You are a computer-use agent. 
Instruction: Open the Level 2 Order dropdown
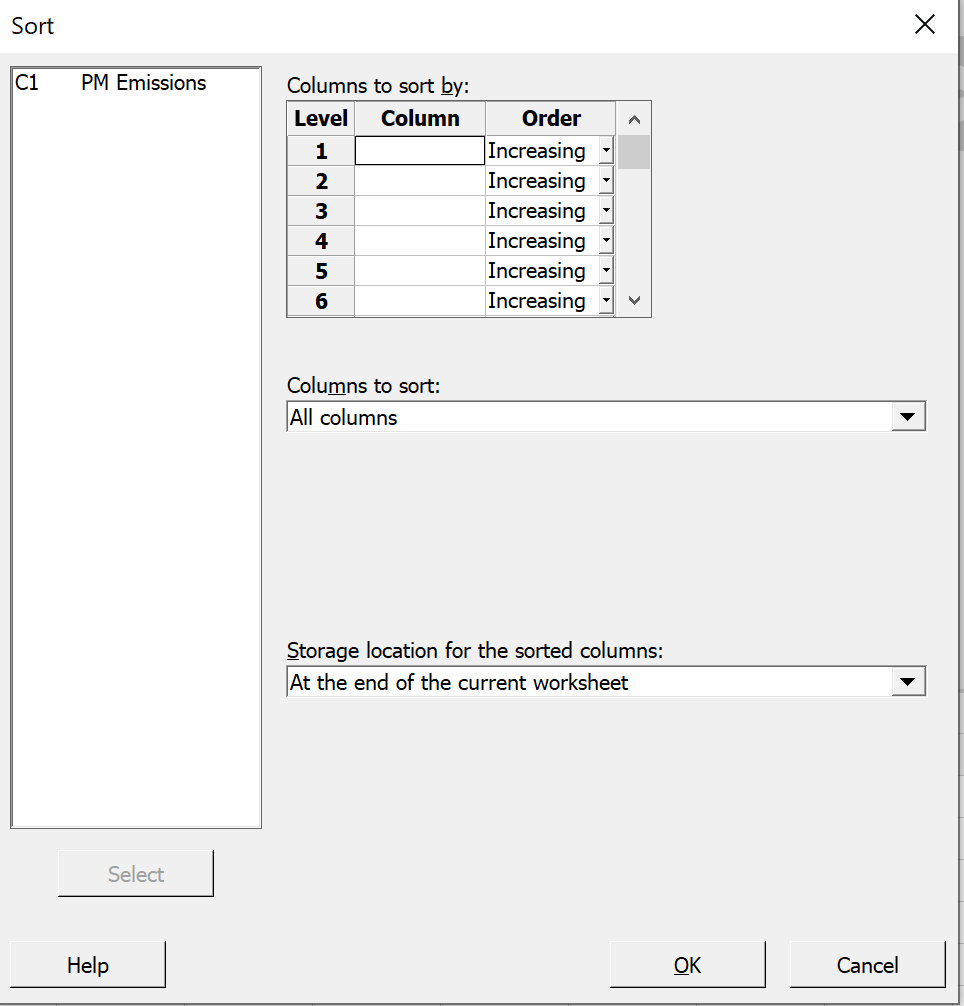[x=606, y=181]
